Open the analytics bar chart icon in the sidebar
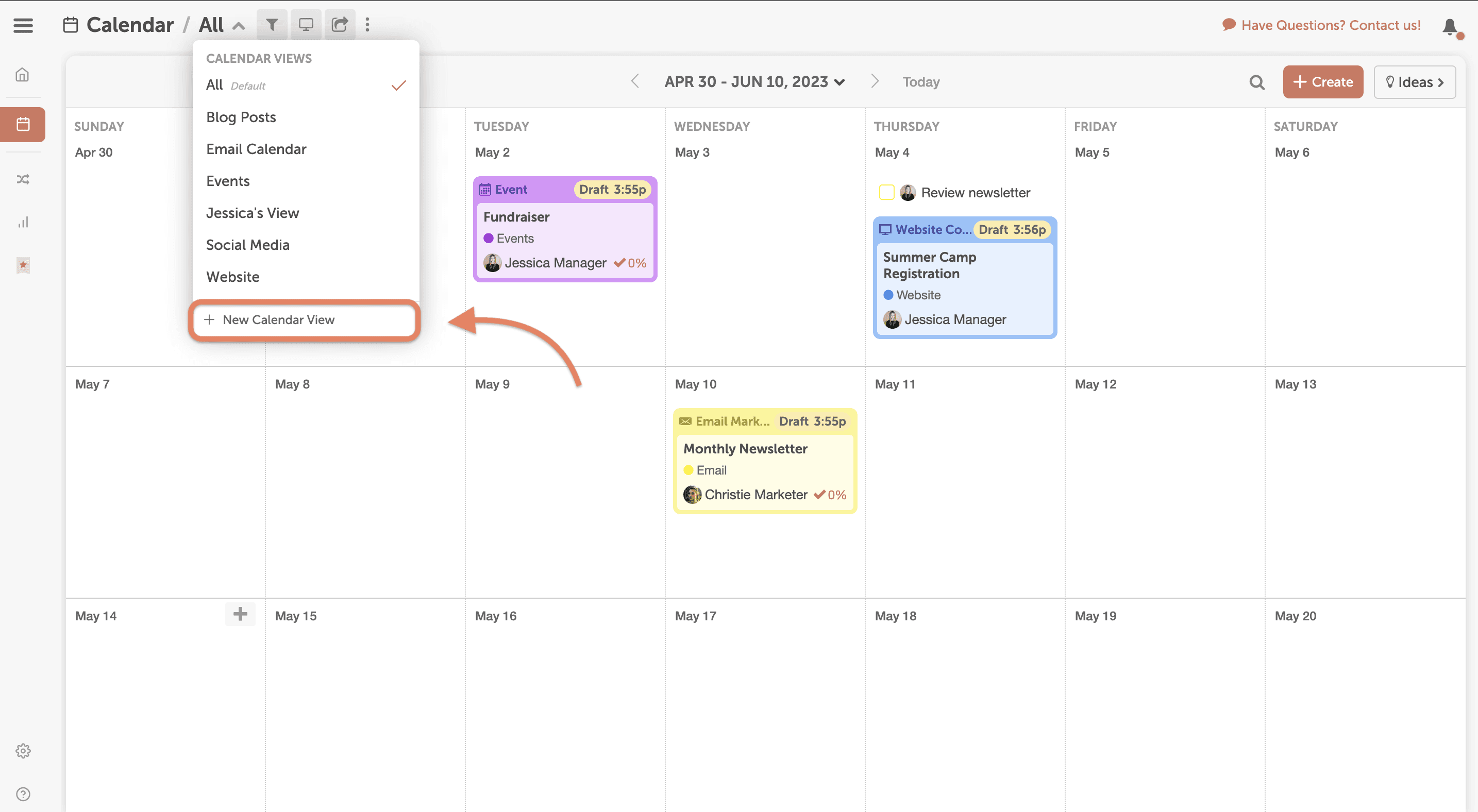Image resolution: width=1478 pixels, height=812 pixels. point(23,222)
